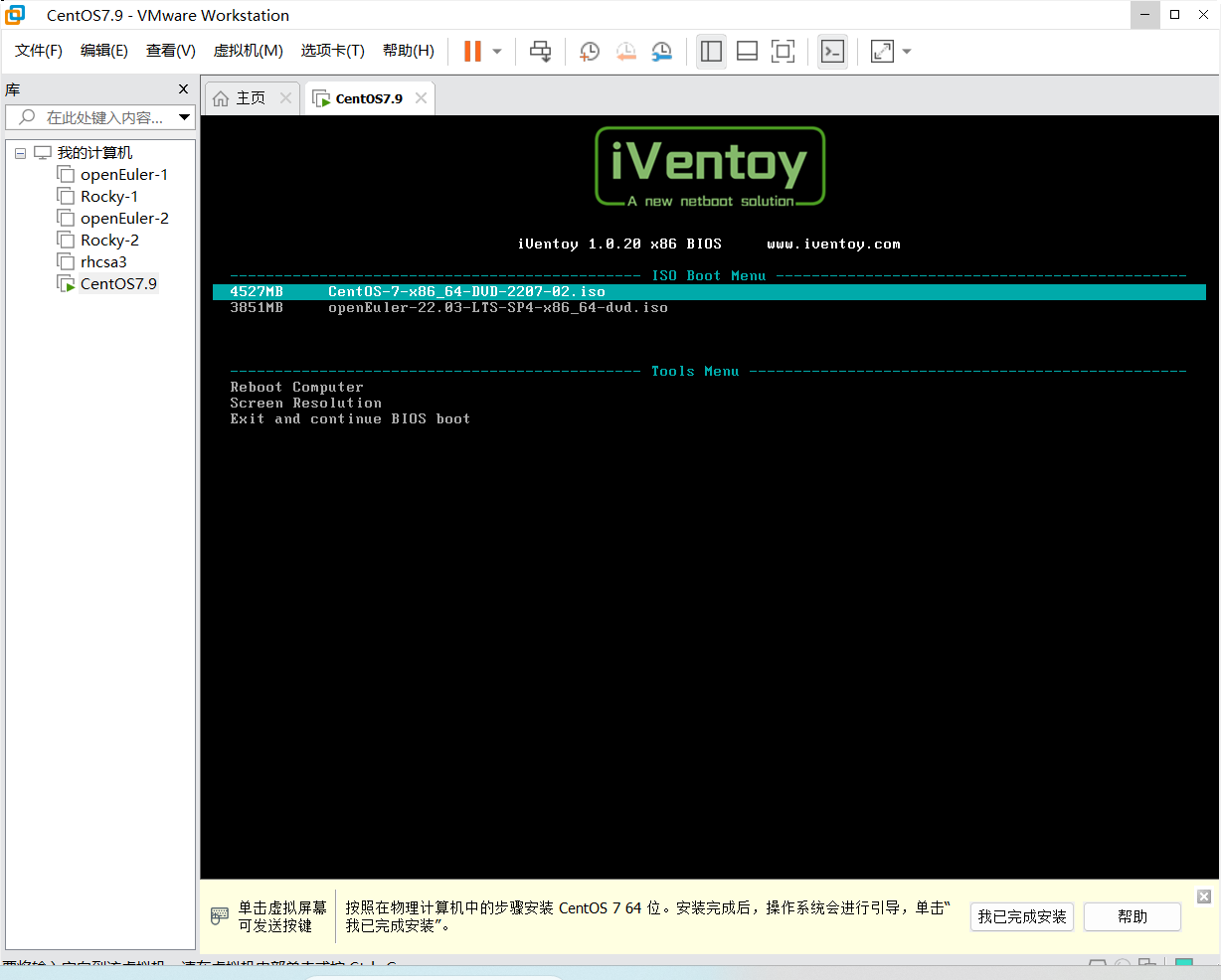This screenshot has height=980, width=1221.
Task: Close the installation hint bar
Action: pyautogui.click(x=1203, y=897)
